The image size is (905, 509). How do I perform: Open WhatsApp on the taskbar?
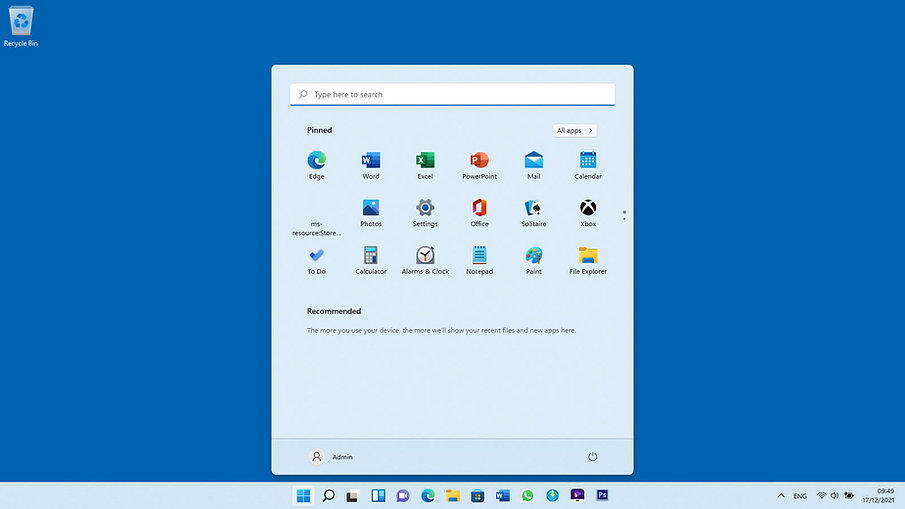pos(527,495)
